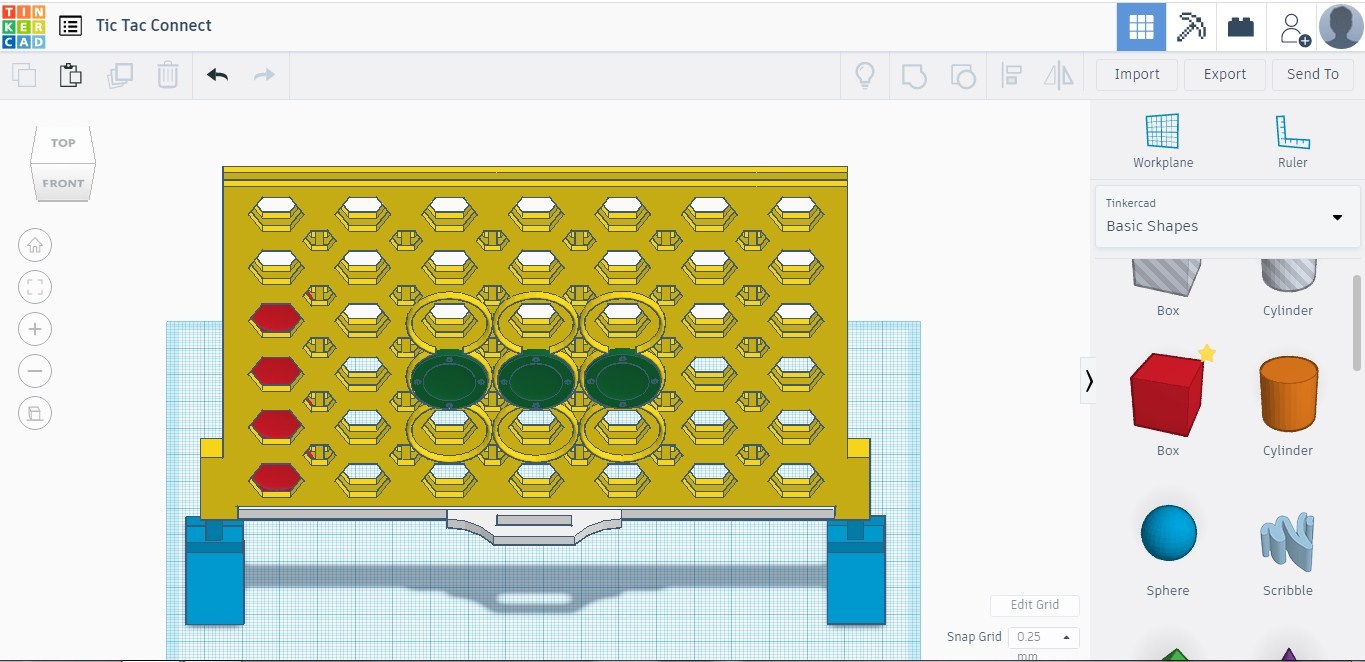Toggle orthographic/perspective view icon

pyautogui.click(x=35, y=413)
